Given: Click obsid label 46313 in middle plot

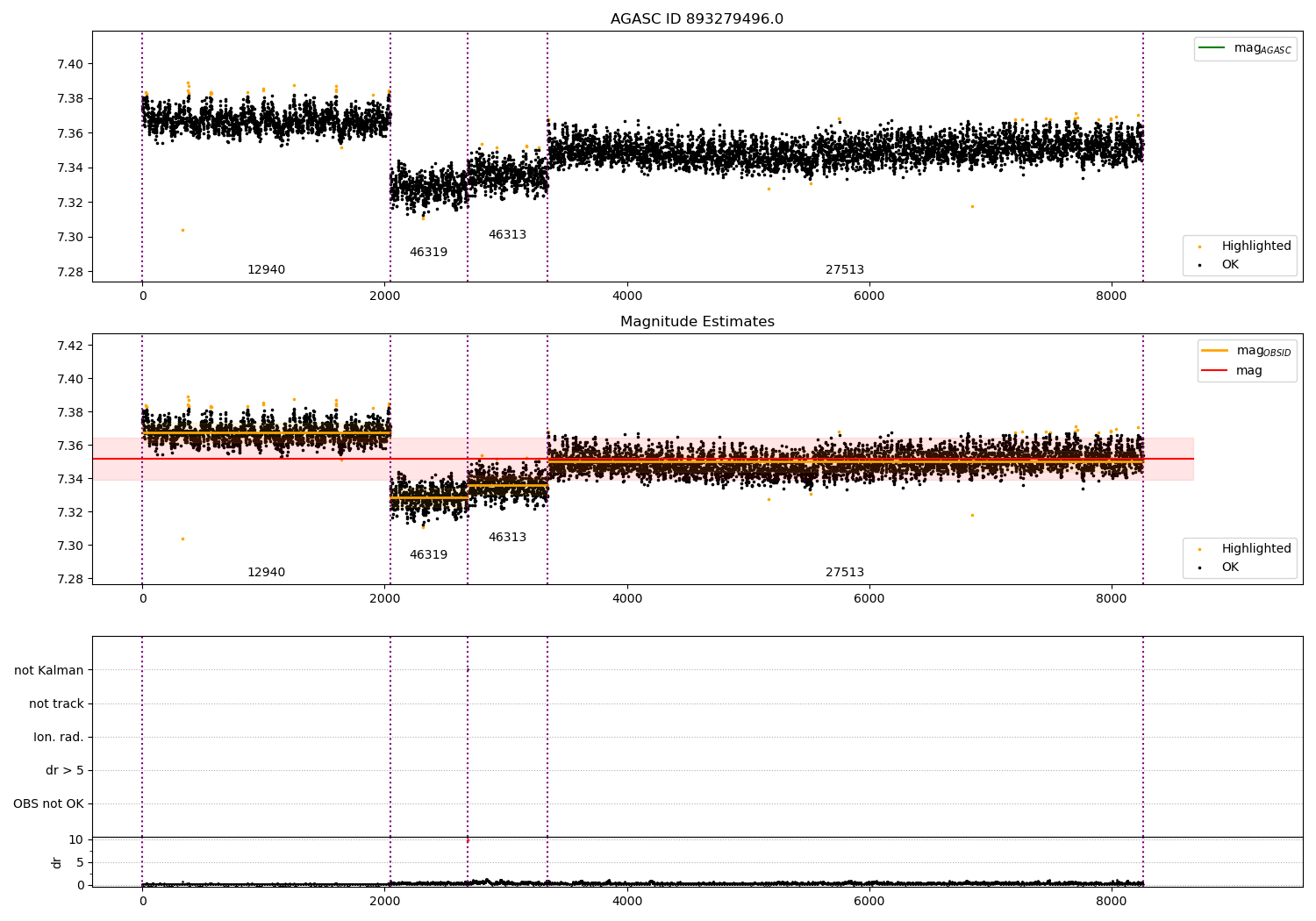Looking at the screenshot, I should (507, 538).
